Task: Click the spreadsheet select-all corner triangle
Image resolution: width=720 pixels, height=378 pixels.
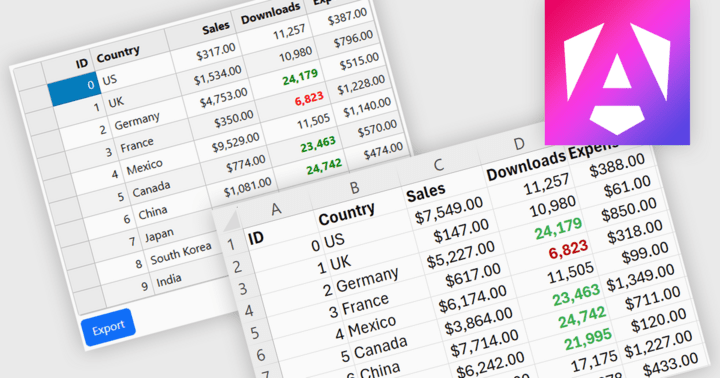Action: 231,221
